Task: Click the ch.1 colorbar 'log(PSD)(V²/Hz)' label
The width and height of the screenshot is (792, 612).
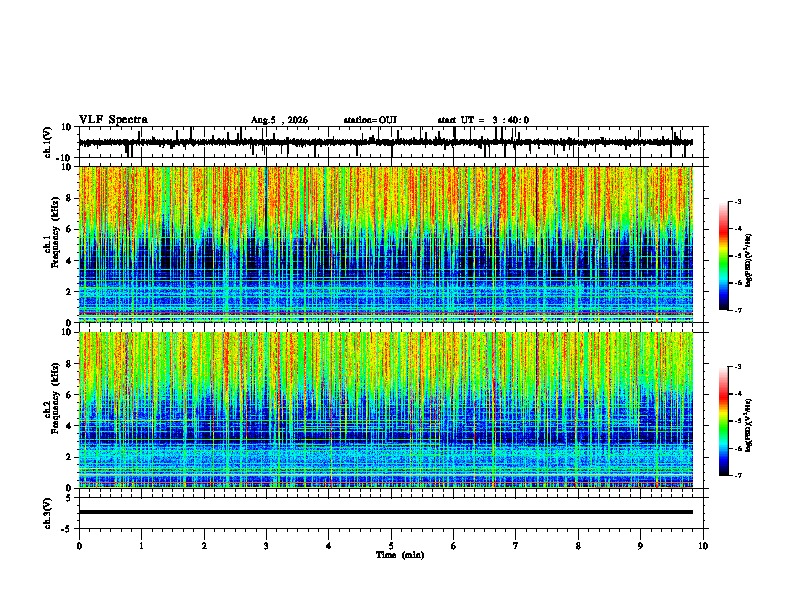Action: [748, 260]
